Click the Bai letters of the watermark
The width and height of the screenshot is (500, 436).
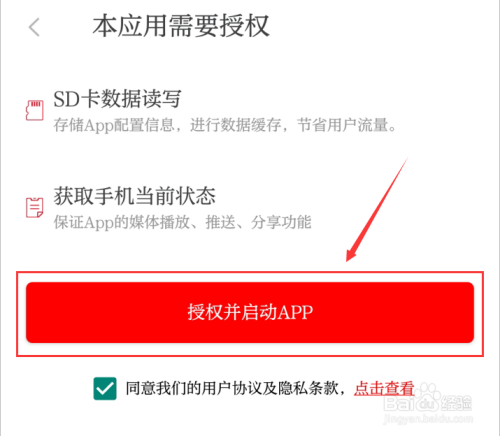click(x=399, y=403)
